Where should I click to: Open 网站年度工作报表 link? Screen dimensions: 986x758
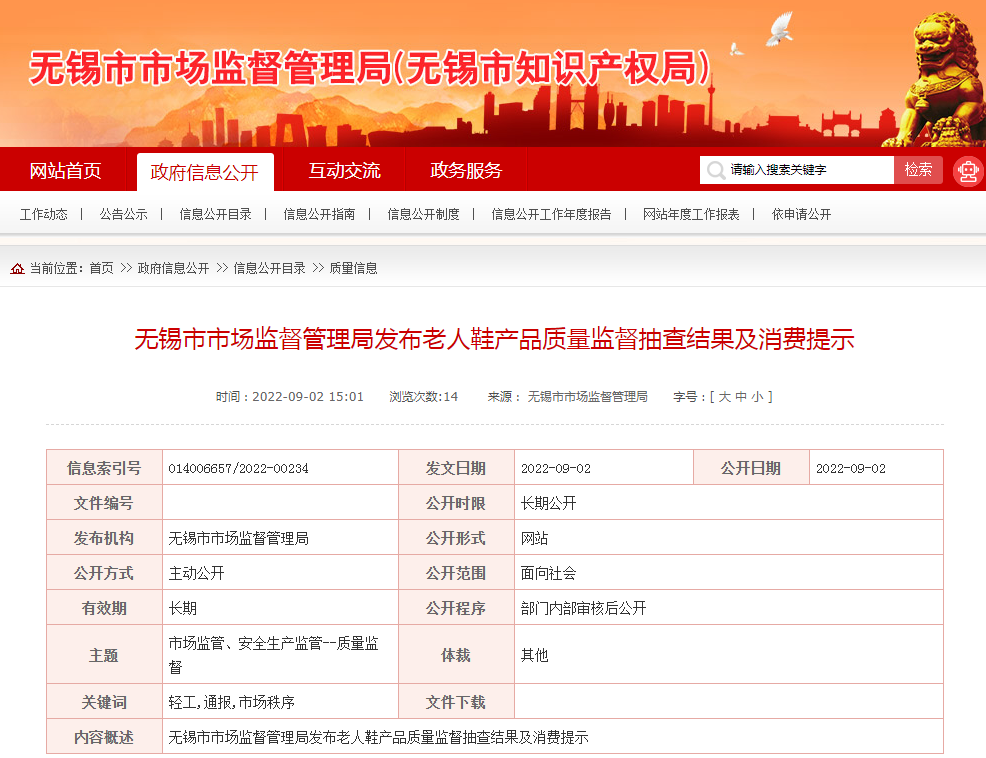(691, 214)
